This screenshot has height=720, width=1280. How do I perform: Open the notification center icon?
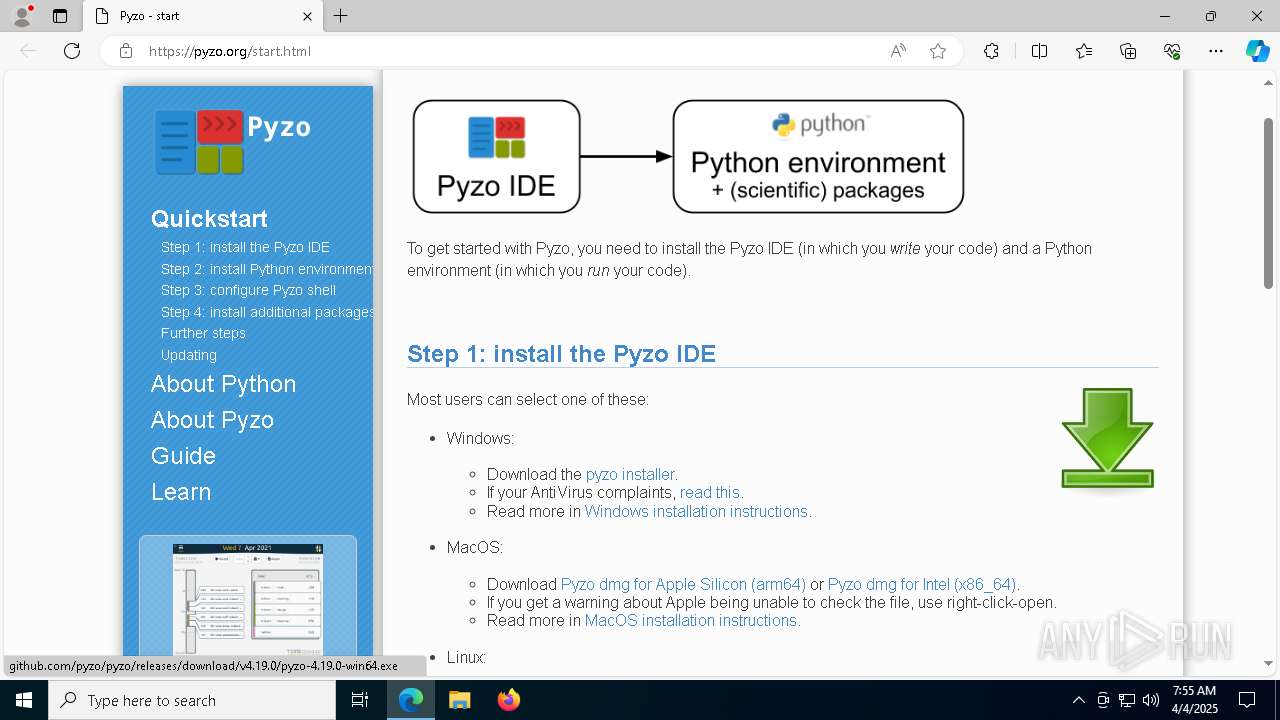coord(1247,700)
